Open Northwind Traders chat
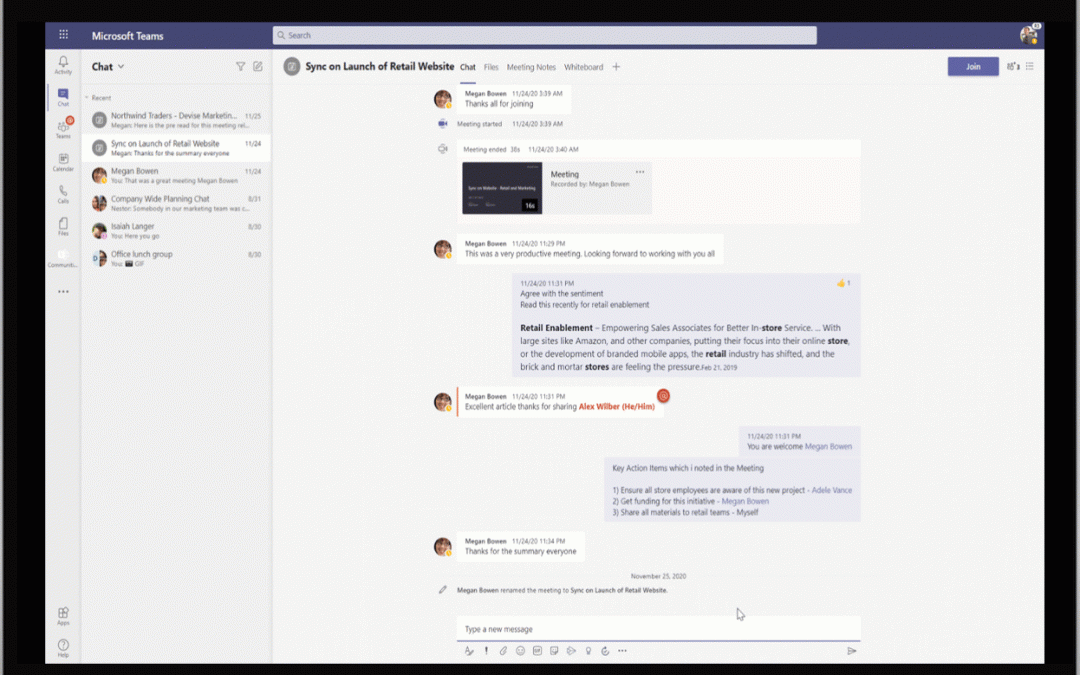 [176, 120]
